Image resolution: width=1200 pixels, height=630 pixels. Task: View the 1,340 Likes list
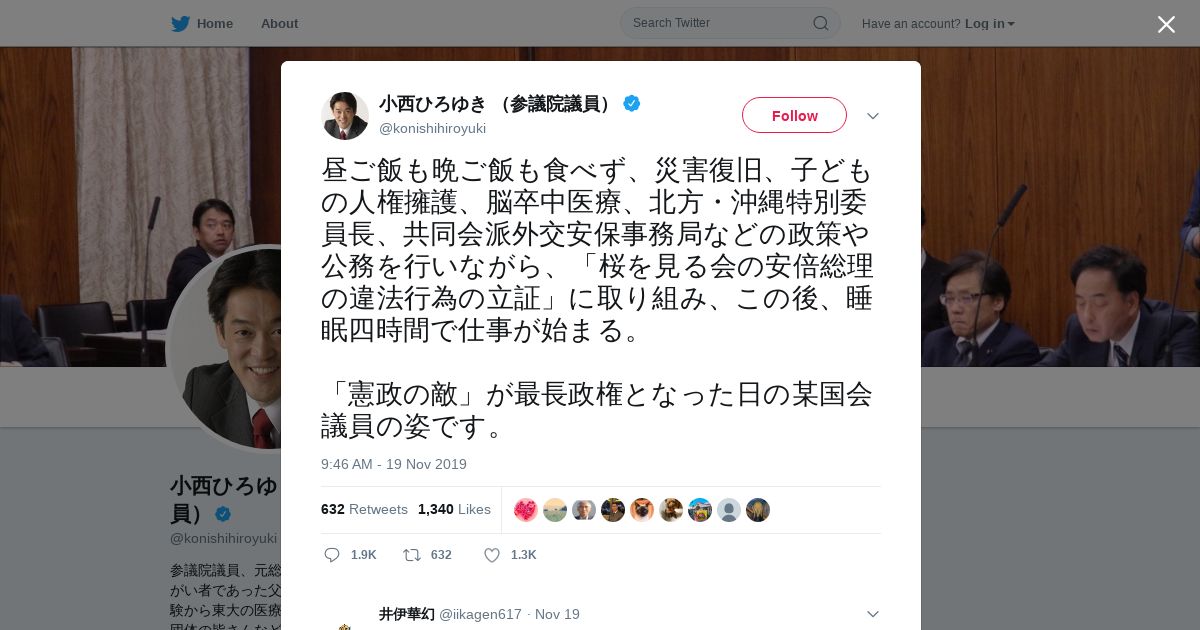[x=454, y=509]
